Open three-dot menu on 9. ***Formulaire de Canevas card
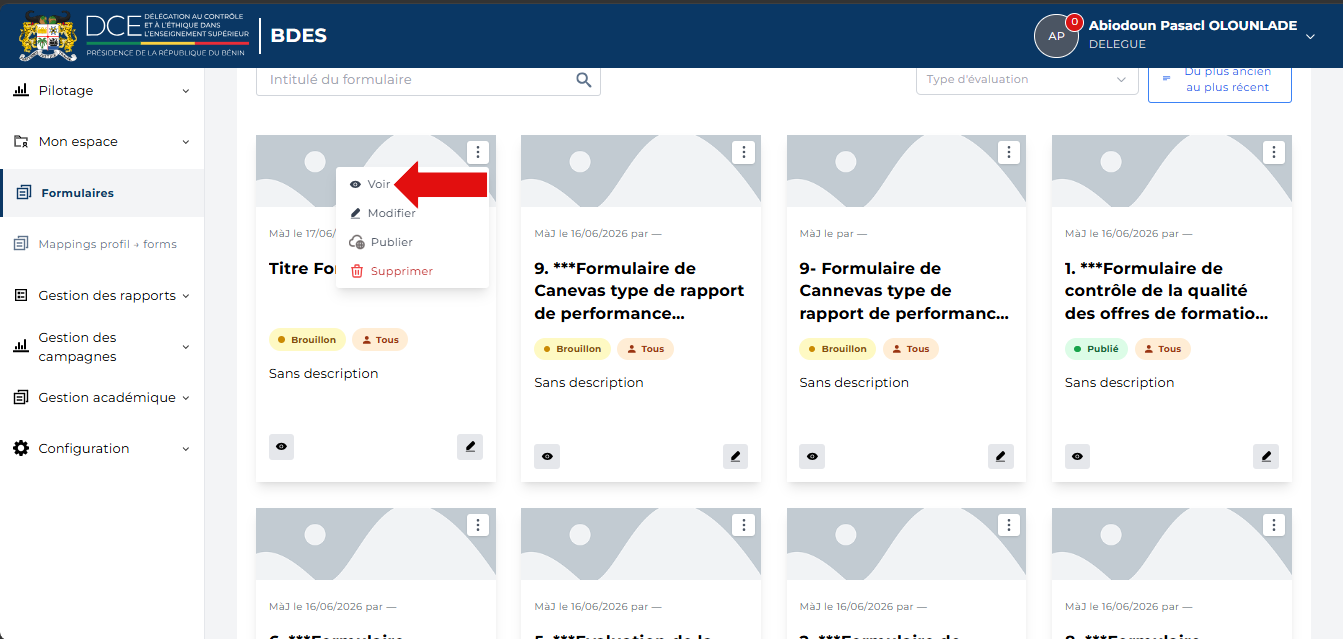Screen dimensions: 1343x639 click(x=743, y=152)
